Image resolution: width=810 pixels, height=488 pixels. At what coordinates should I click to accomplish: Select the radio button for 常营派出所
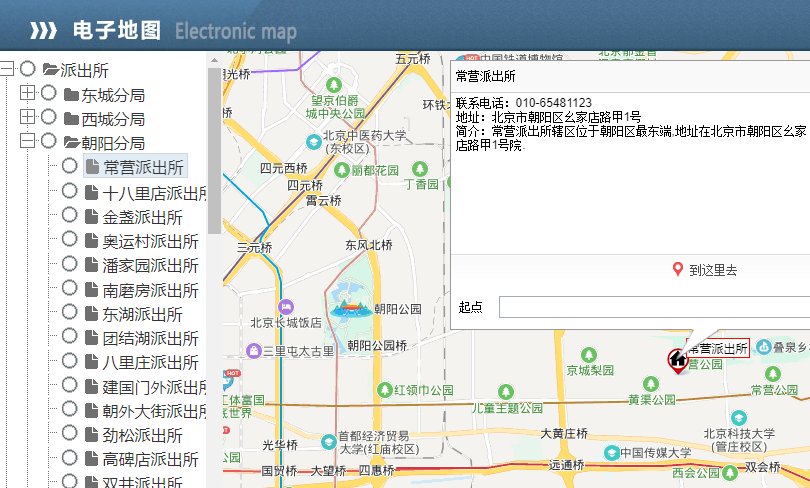click(x=70, y=166)
